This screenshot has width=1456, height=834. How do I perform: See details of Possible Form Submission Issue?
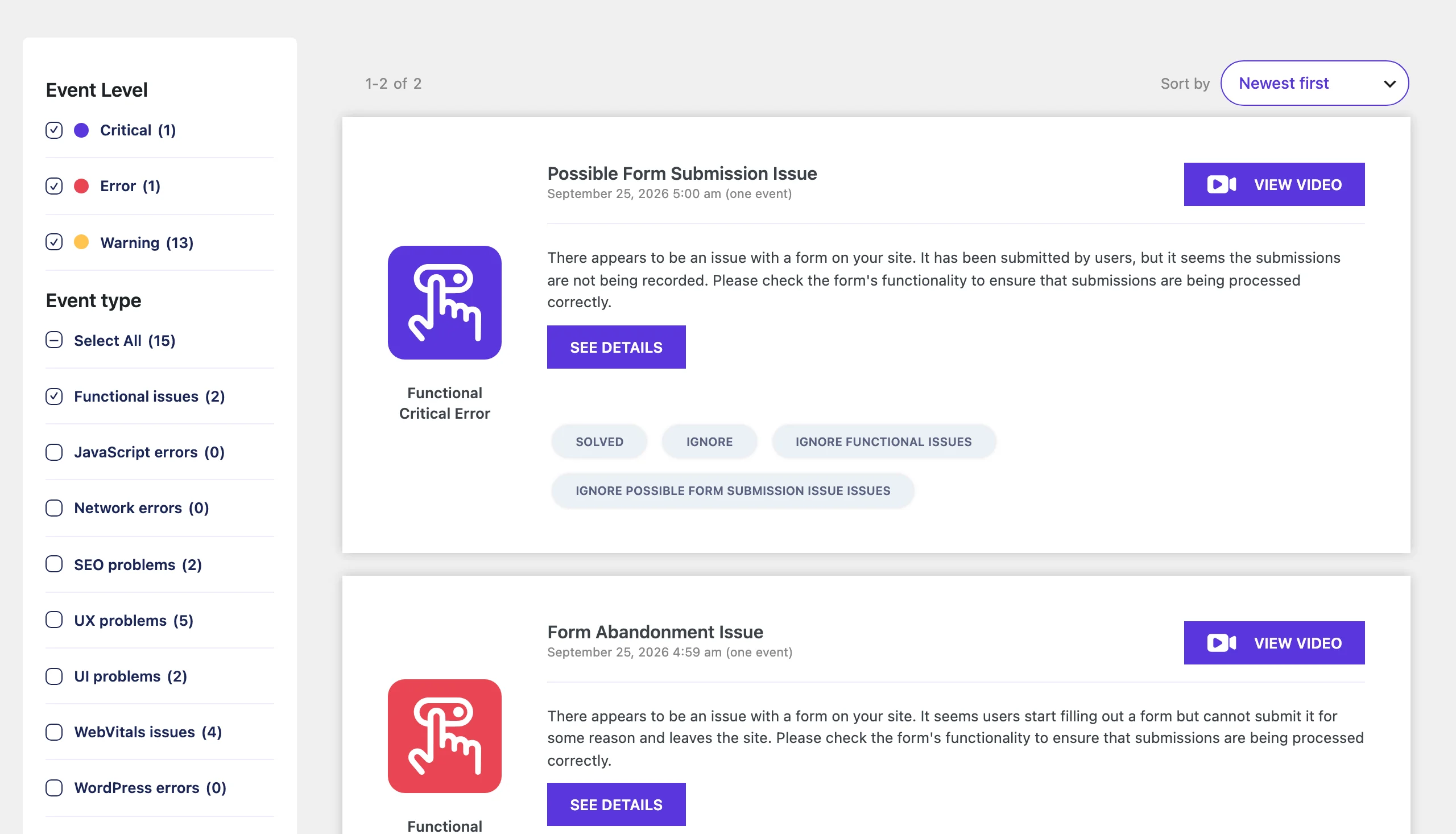(616, 347)
